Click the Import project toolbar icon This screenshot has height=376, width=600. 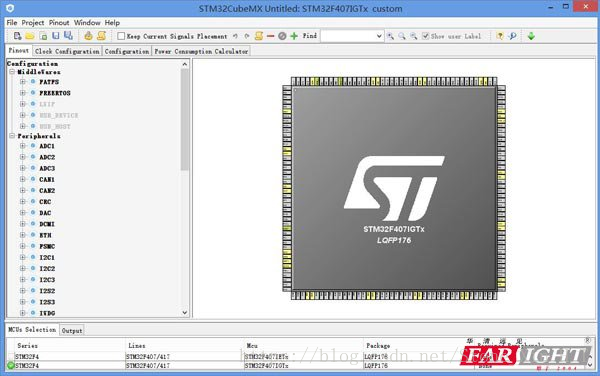(x=43, y=36)
